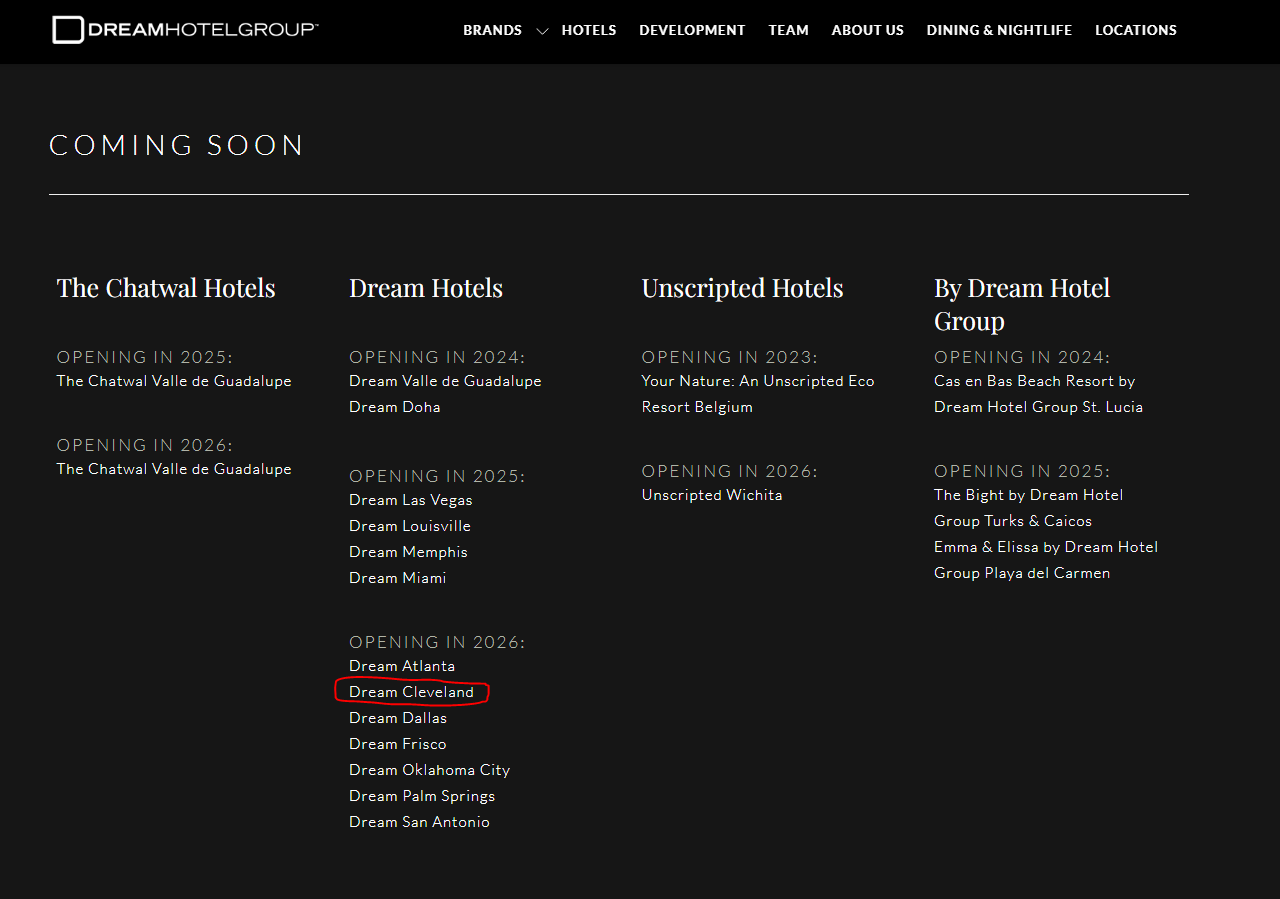The width and height of the screenshot is (1280, 899).
Task: Select Dream Atlanta
Action: [402, 666]
